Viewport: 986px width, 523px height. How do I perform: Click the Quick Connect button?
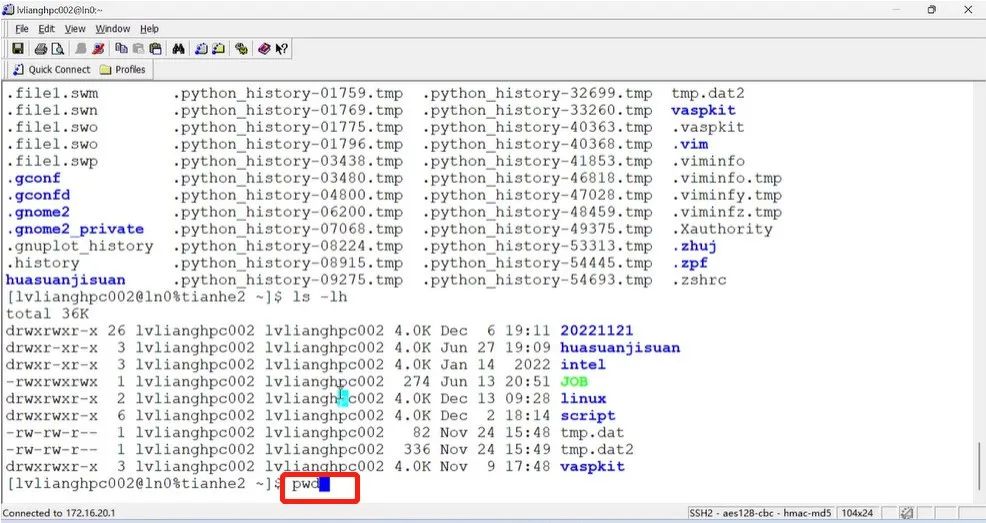pyautogui.click(x=52, y=69)
